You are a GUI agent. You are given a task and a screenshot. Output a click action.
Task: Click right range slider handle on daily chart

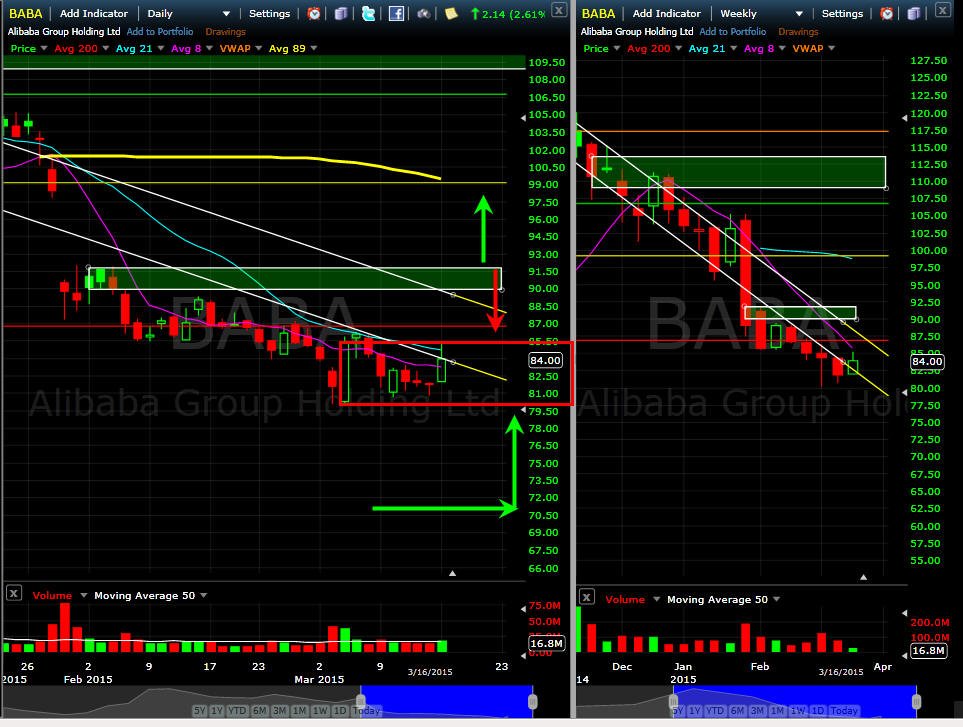532,701
